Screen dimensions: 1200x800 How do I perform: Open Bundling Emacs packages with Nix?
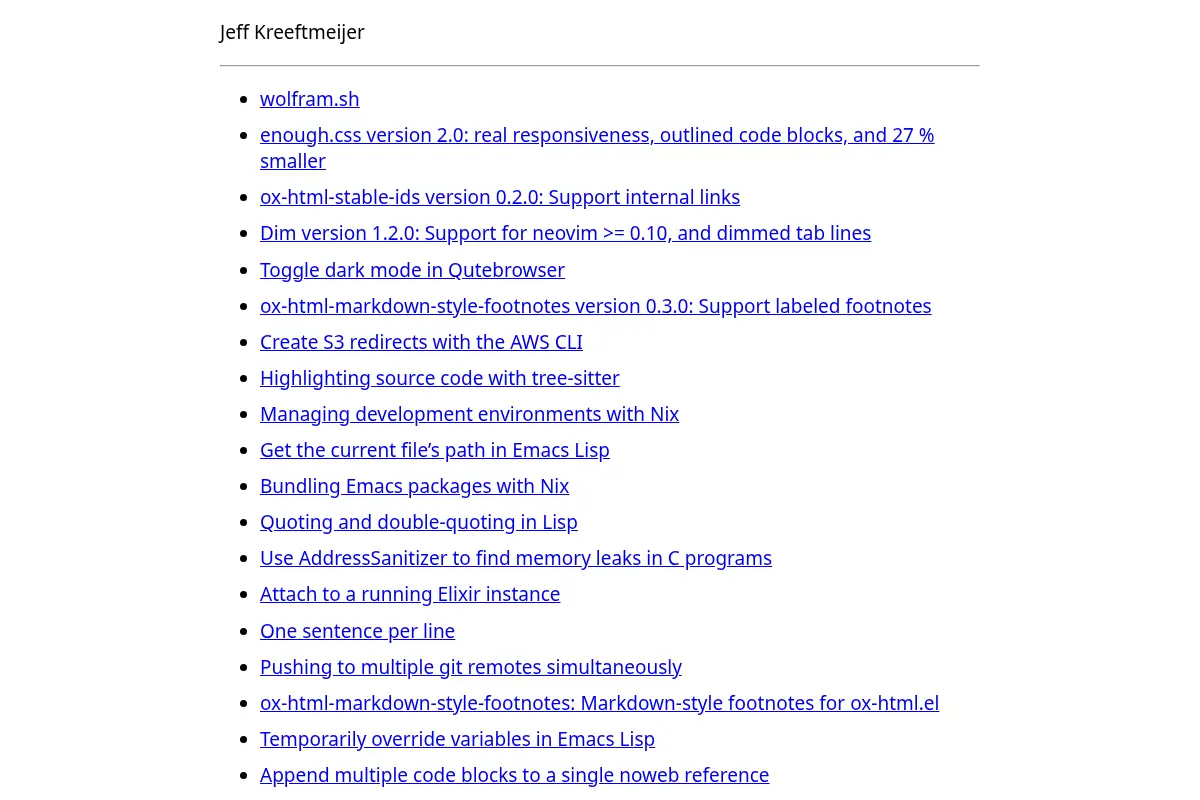[414, 486]
